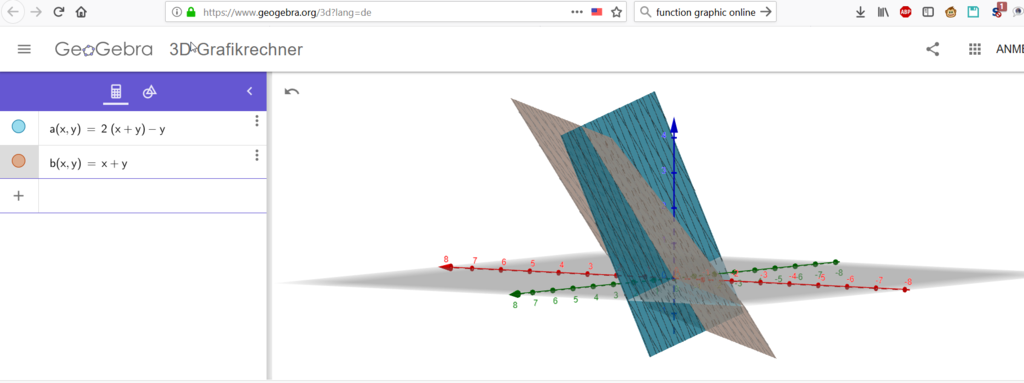The image size is (1024, 383).
Task: Open the three-dot menu for a(x,y)
Action: [257, 121]
